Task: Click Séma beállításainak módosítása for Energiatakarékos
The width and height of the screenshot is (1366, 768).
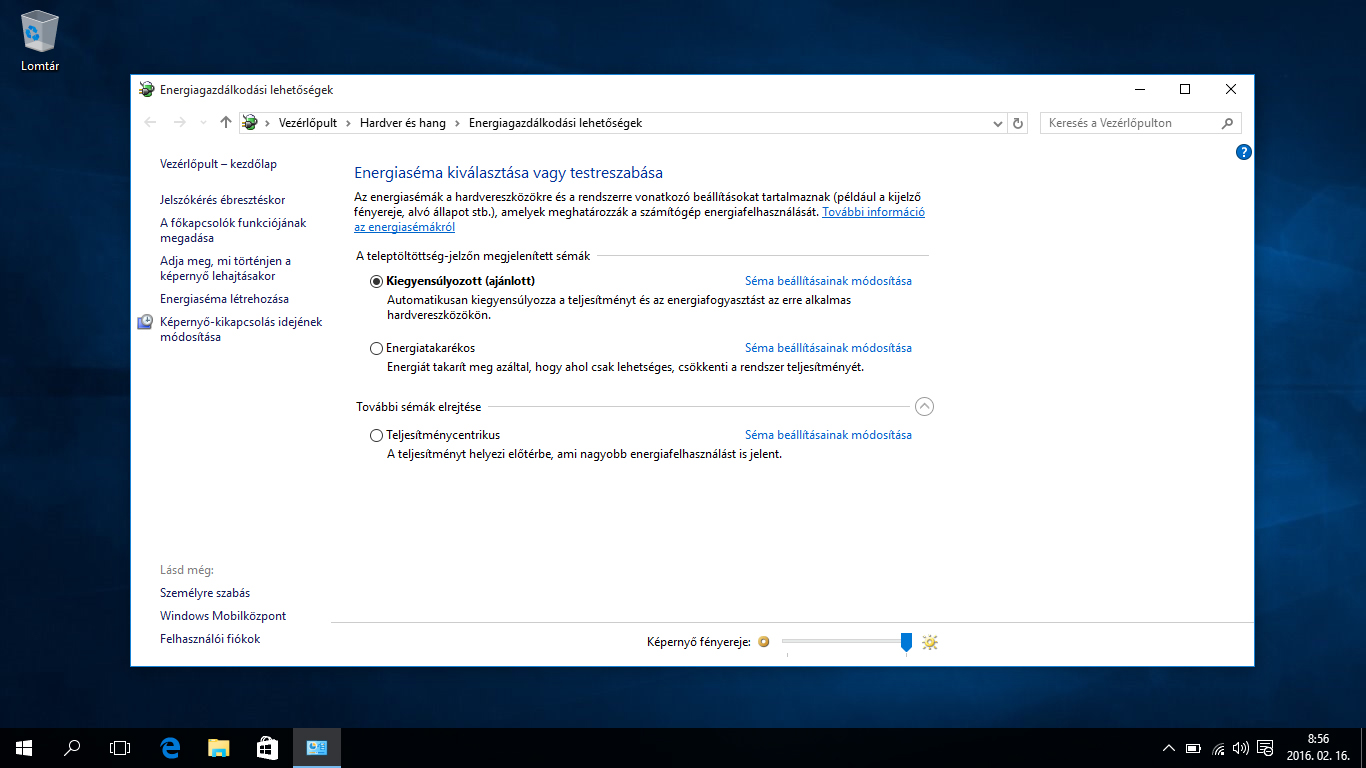Action: pos(828,348)
